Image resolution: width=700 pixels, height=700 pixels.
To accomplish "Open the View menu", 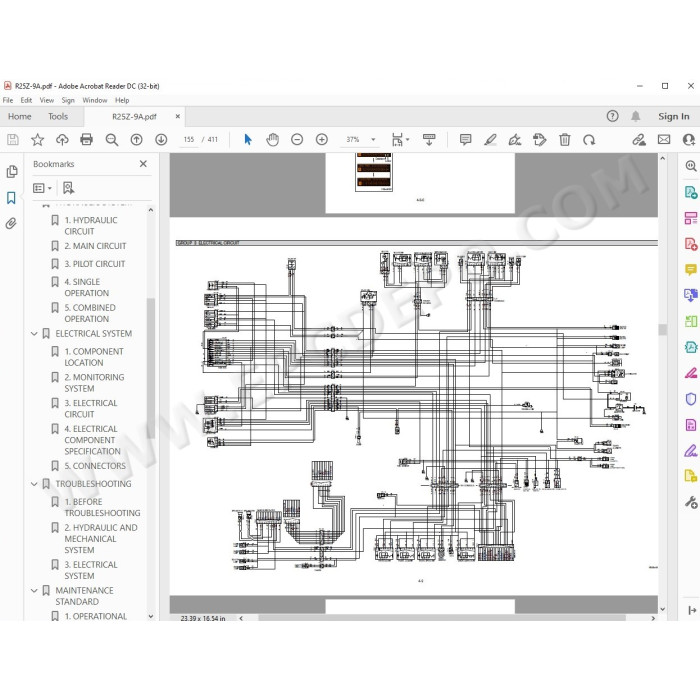I will [46, 100].
